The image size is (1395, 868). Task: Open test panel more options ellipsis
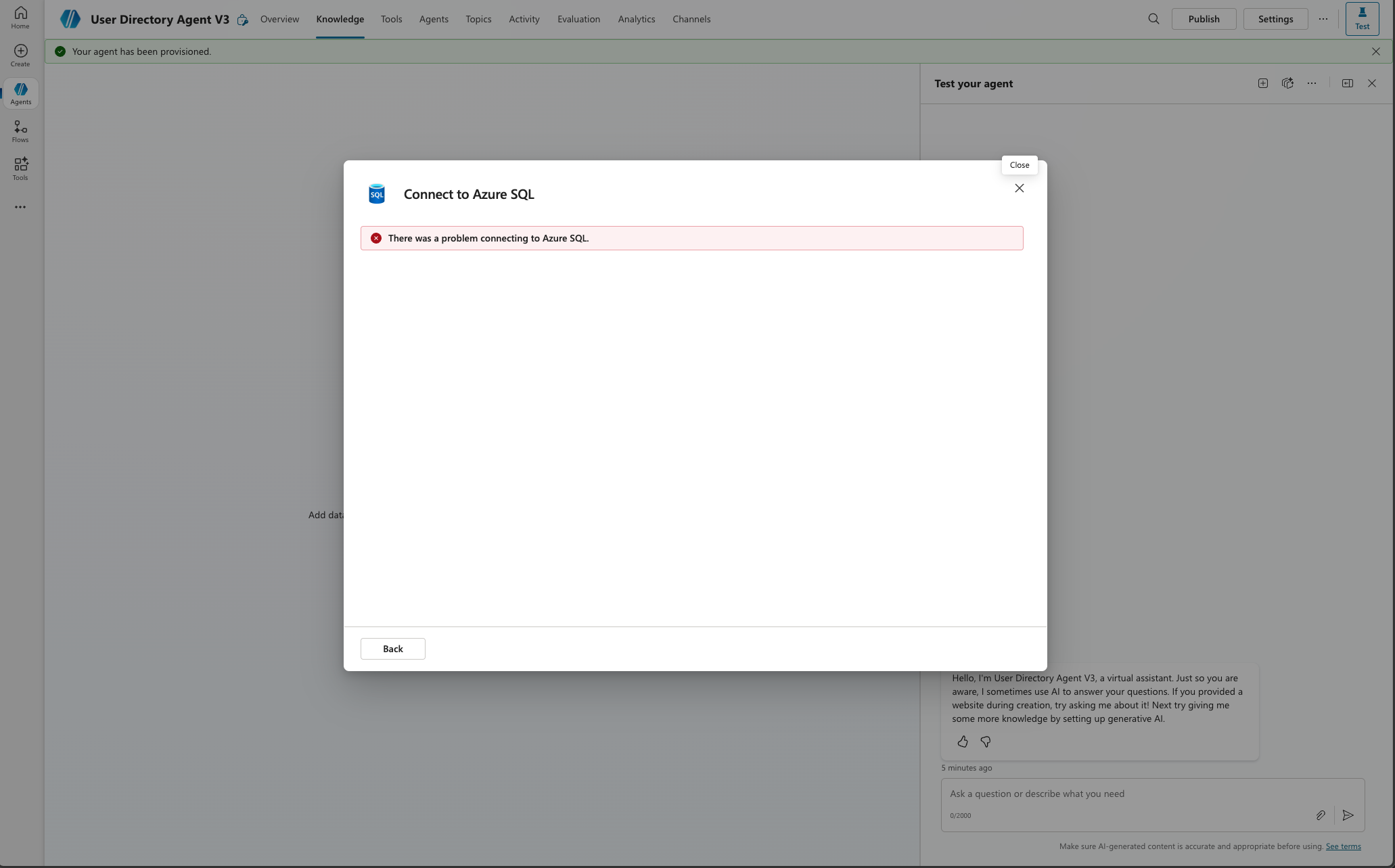pos(1311,83)
